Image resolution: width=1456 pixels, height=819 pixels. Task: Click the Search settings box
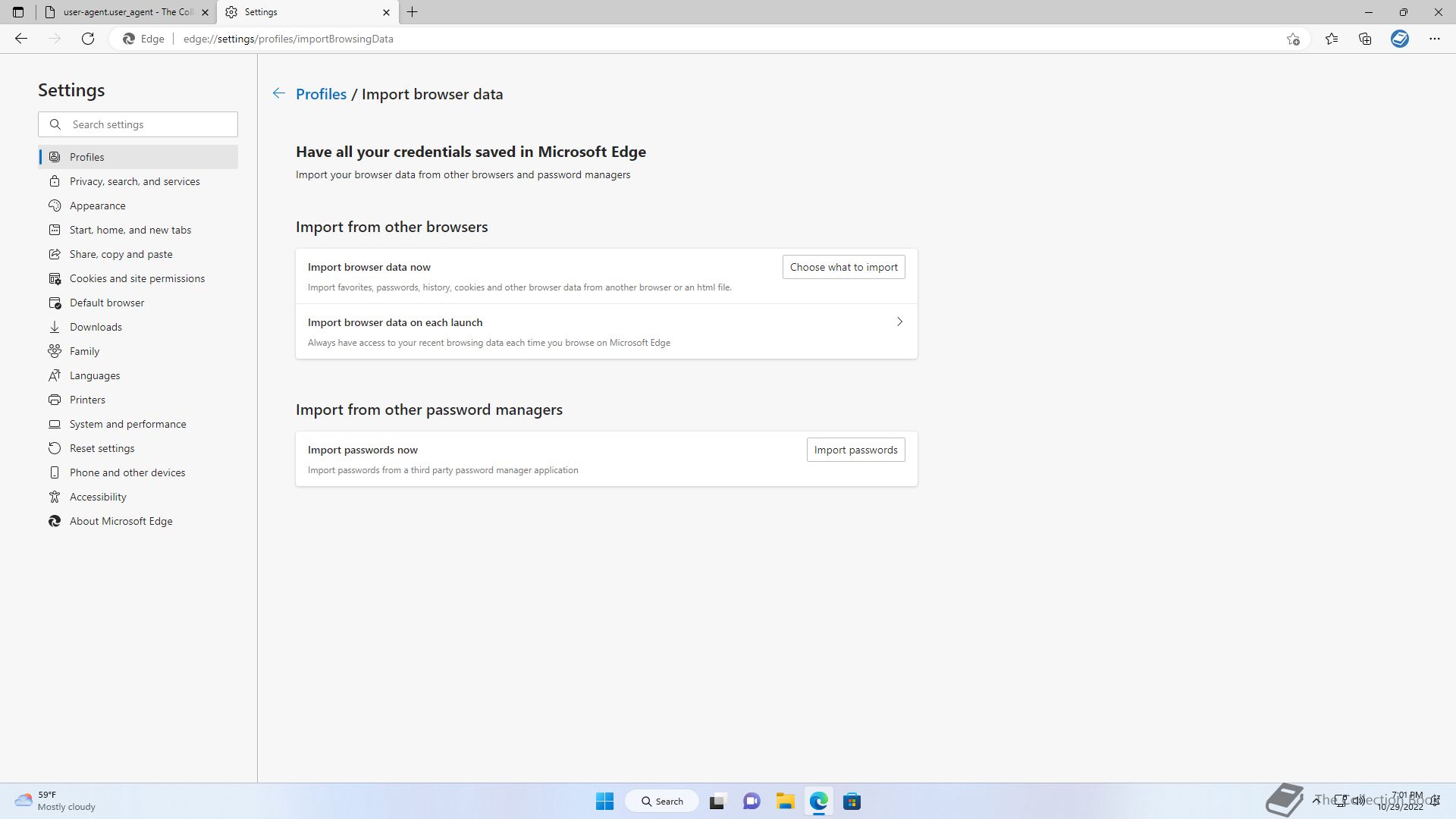point(138,124)
